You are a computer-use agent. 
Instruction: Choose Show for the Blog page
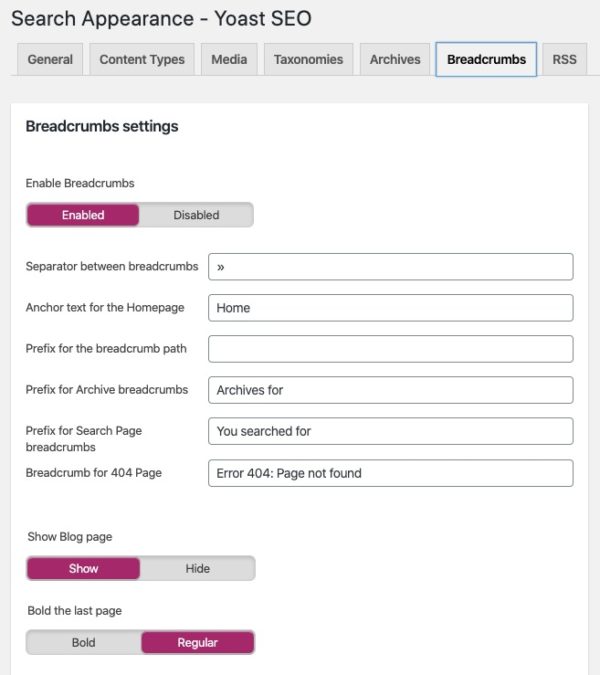pyautogui.click(x=84, y=568)
